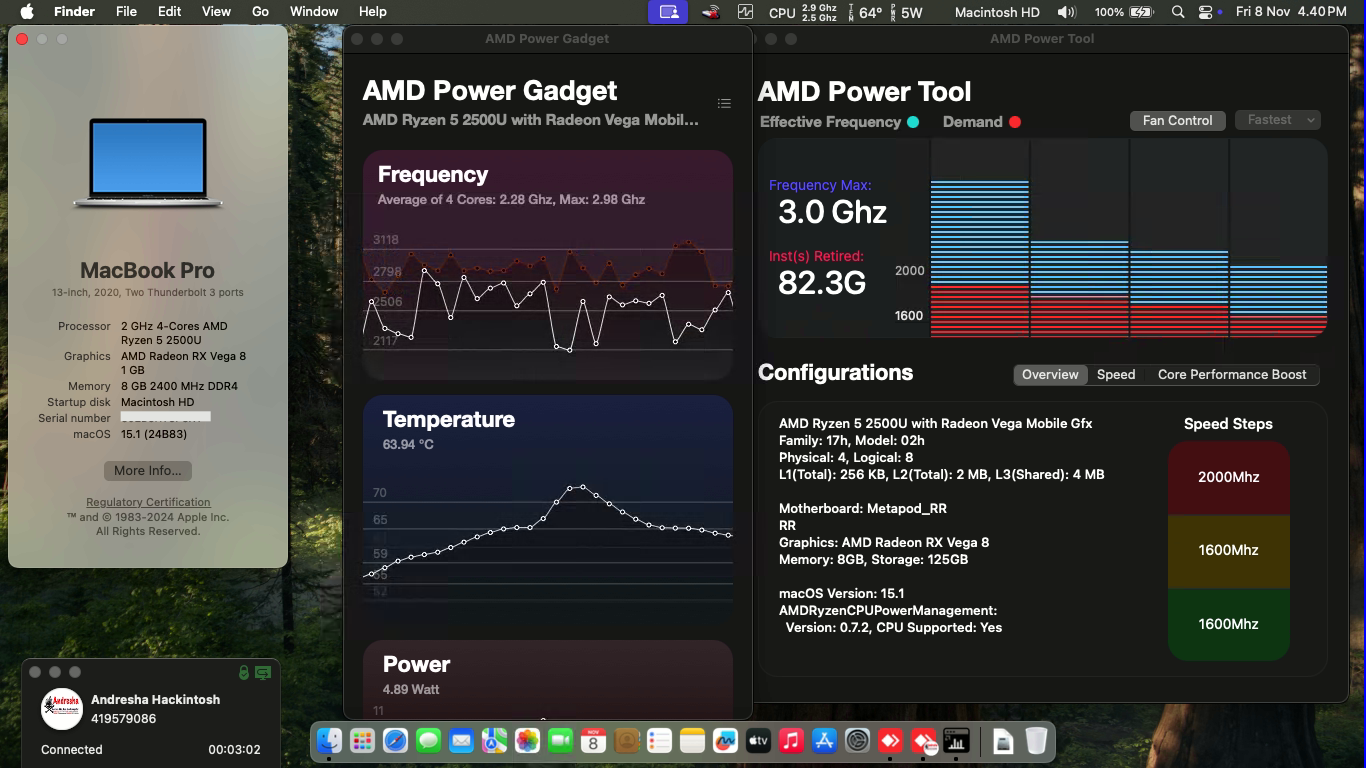Click the dark bar-chart app icon in Dock
The width and height of the screenshot is (1366, 768).
pyautogui.click(x=956, y=741)
